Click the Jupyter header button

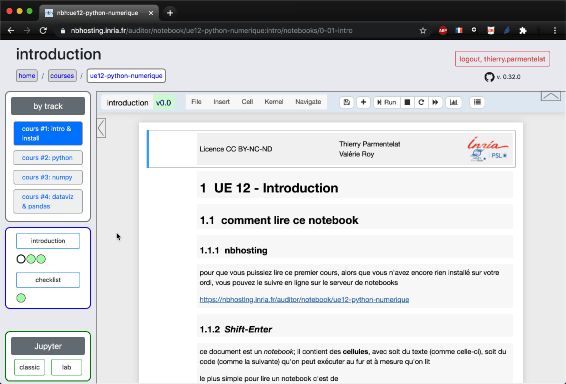pyautogui.click(x=48, y=346)
